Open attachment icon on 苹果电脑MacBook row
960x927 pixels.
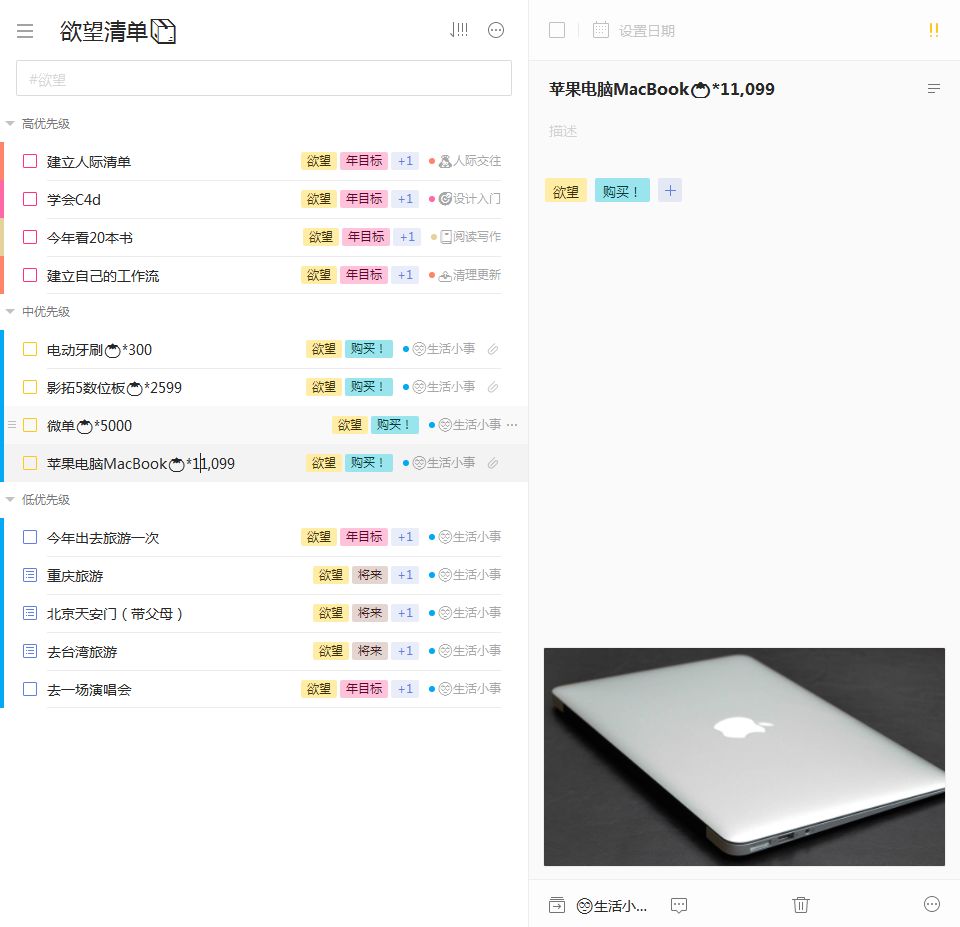493,464
